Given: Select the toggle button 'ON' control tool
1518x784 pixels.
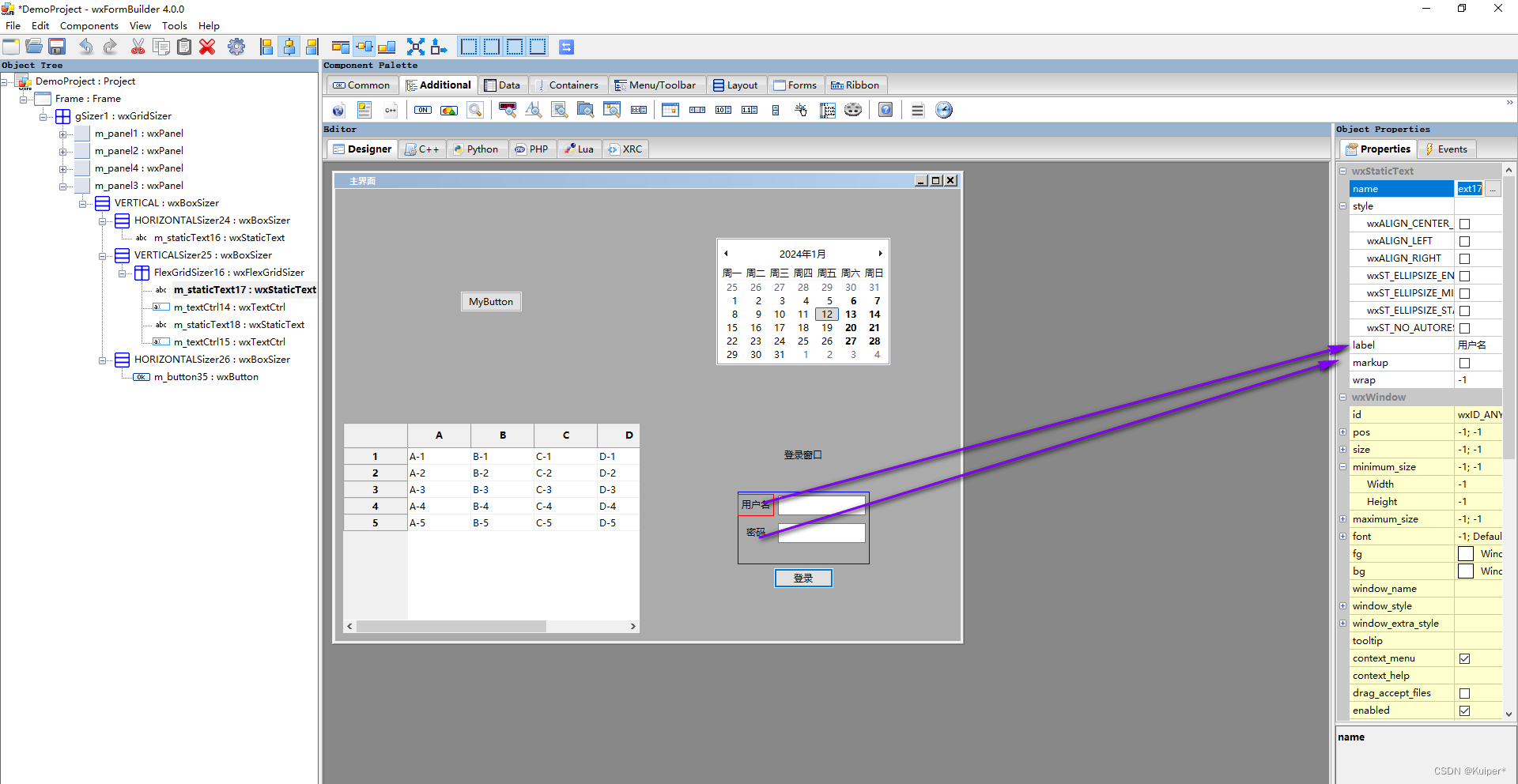Looking at the screenshot, I should (x=421, y=110).
